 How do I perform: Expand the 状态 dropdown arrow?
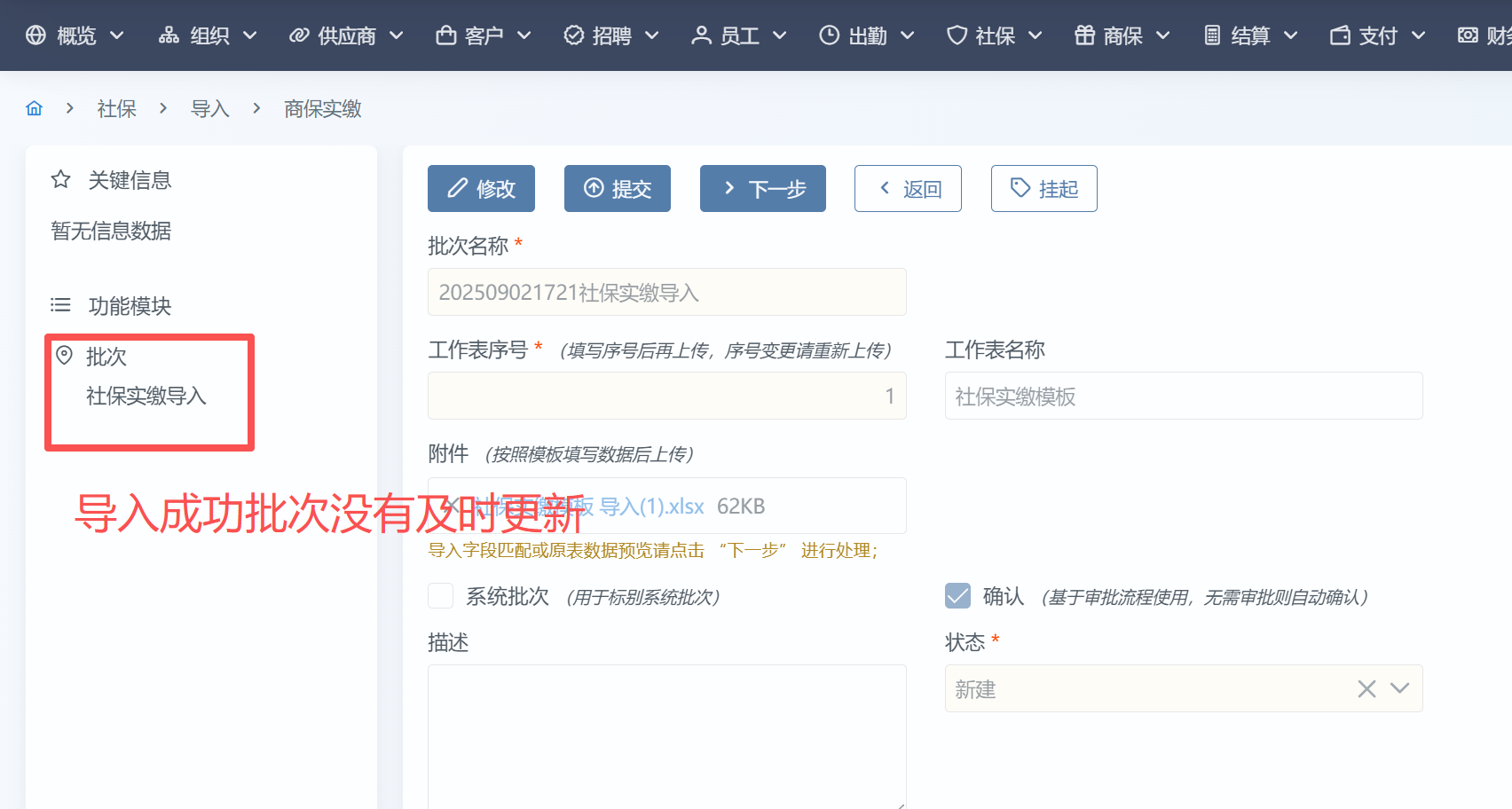tap(1400, 689)
